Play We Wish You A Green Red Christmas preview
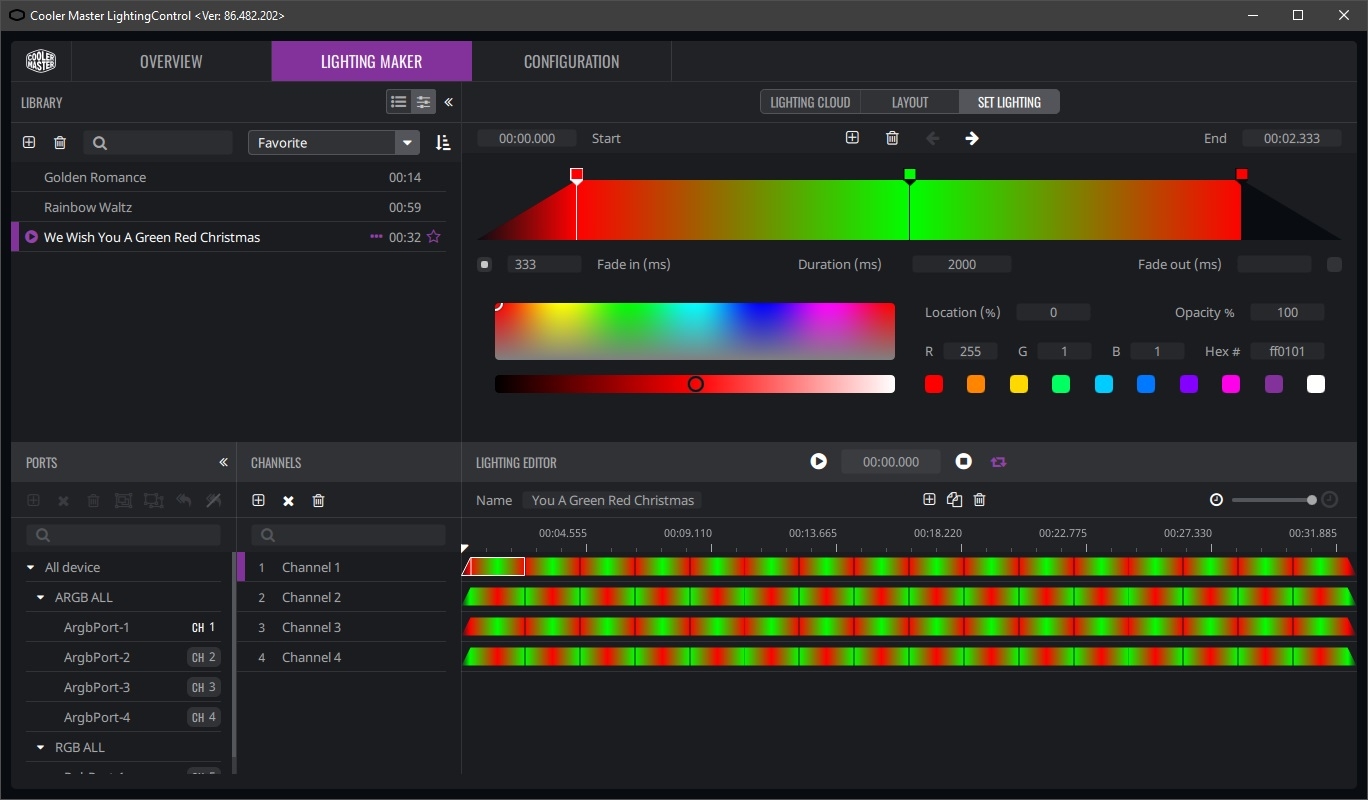The height and width of the screenshot is (800, 1368). point(32,237)
